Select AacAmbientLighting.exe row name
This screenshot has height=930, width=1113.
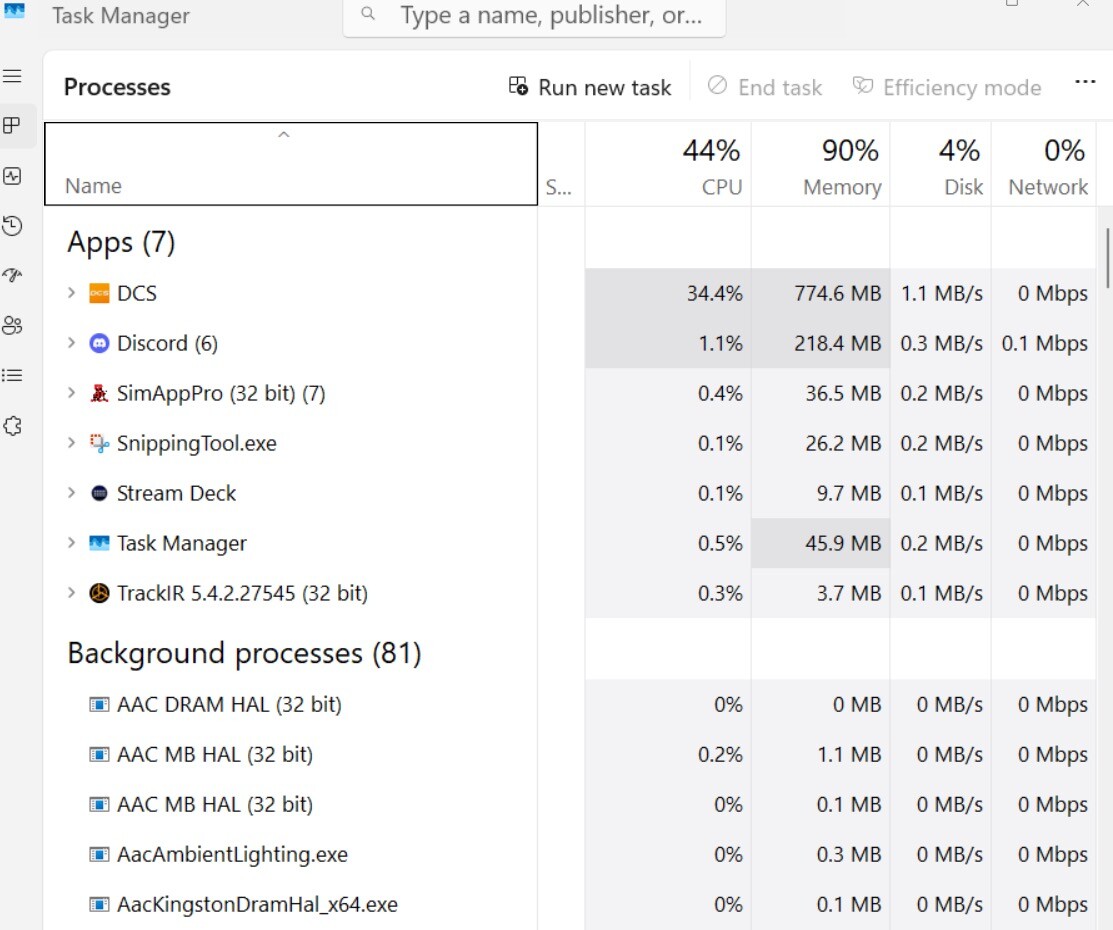232,854
